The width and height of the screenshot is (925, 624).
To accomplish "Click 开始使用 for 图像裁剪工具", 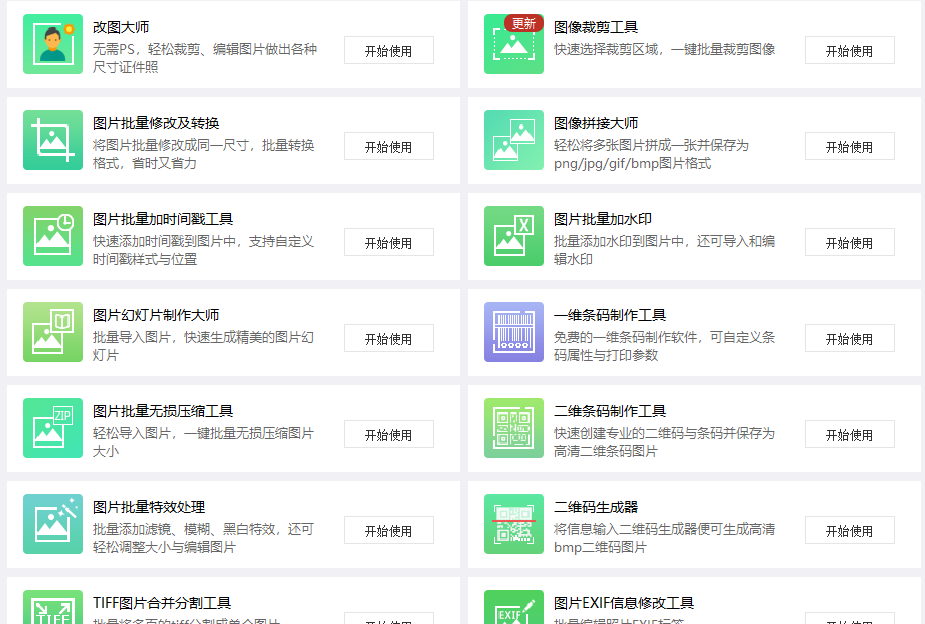I will (x=849, y=51).
